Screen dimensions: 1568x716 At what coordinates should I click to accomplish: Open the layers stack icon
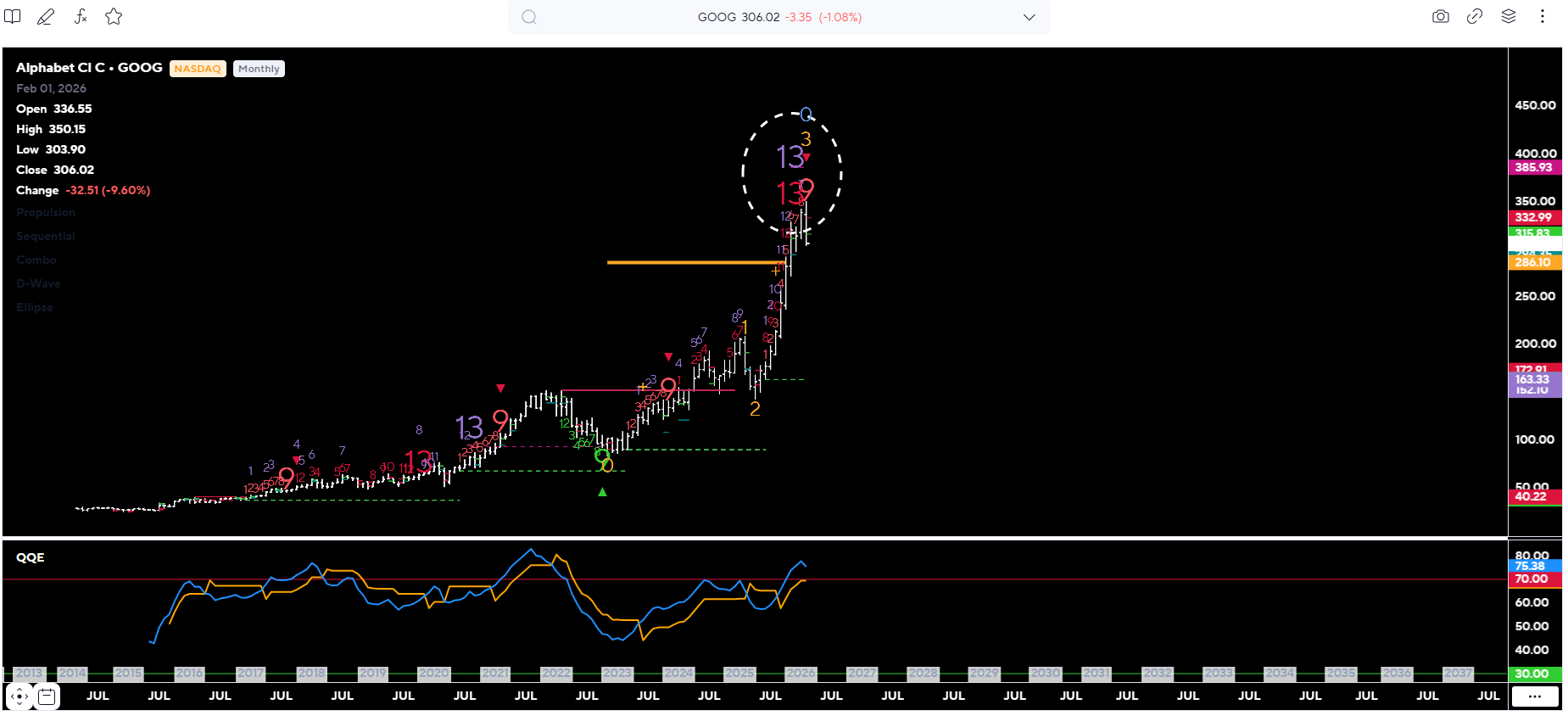(1509, 17)
